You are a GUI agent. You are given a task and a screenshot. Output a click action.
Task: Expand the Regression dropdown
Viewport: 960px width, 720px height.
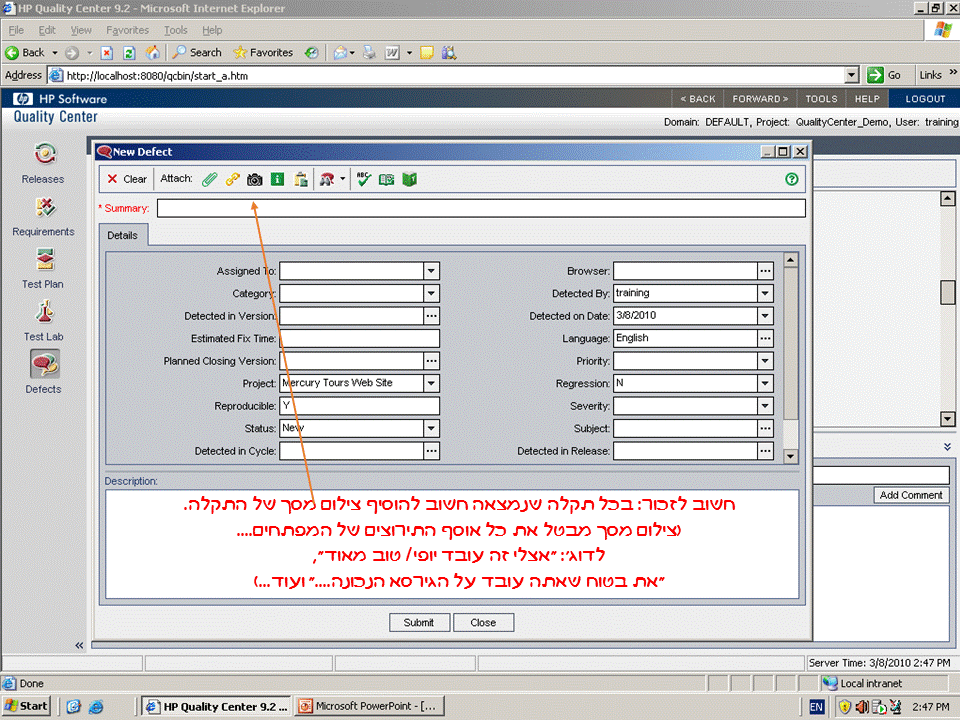[765, 383]
